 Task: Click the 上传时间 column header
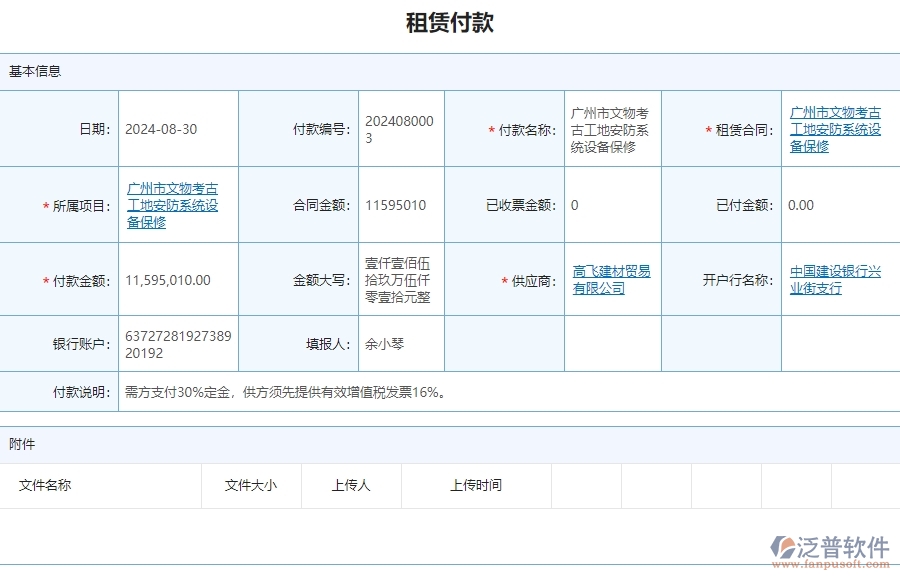tap(476, 486)
